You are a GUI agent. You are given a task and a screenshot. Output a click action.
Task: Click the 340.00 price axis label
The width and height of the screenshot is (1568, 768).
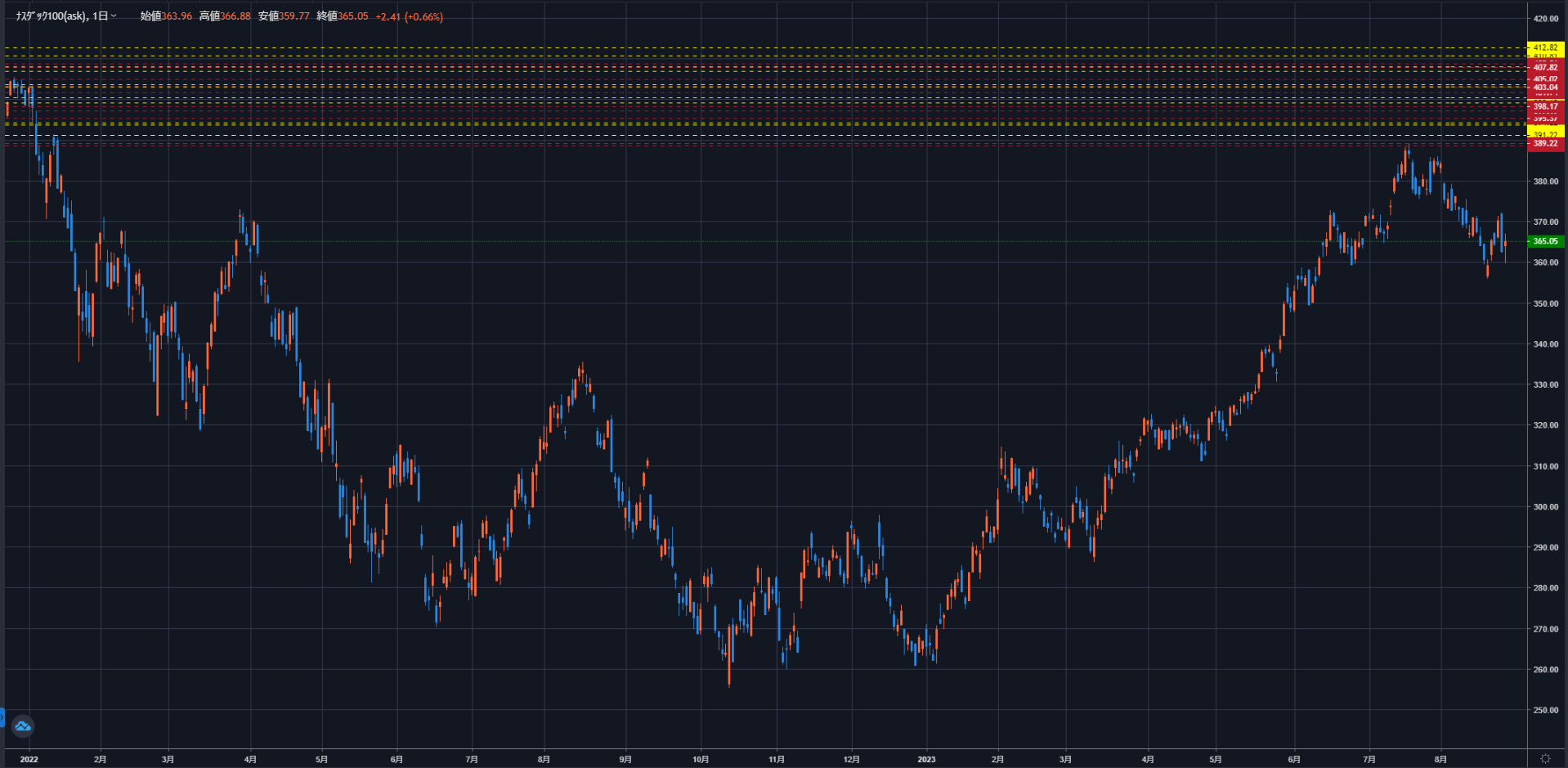tap(1546, 344)
